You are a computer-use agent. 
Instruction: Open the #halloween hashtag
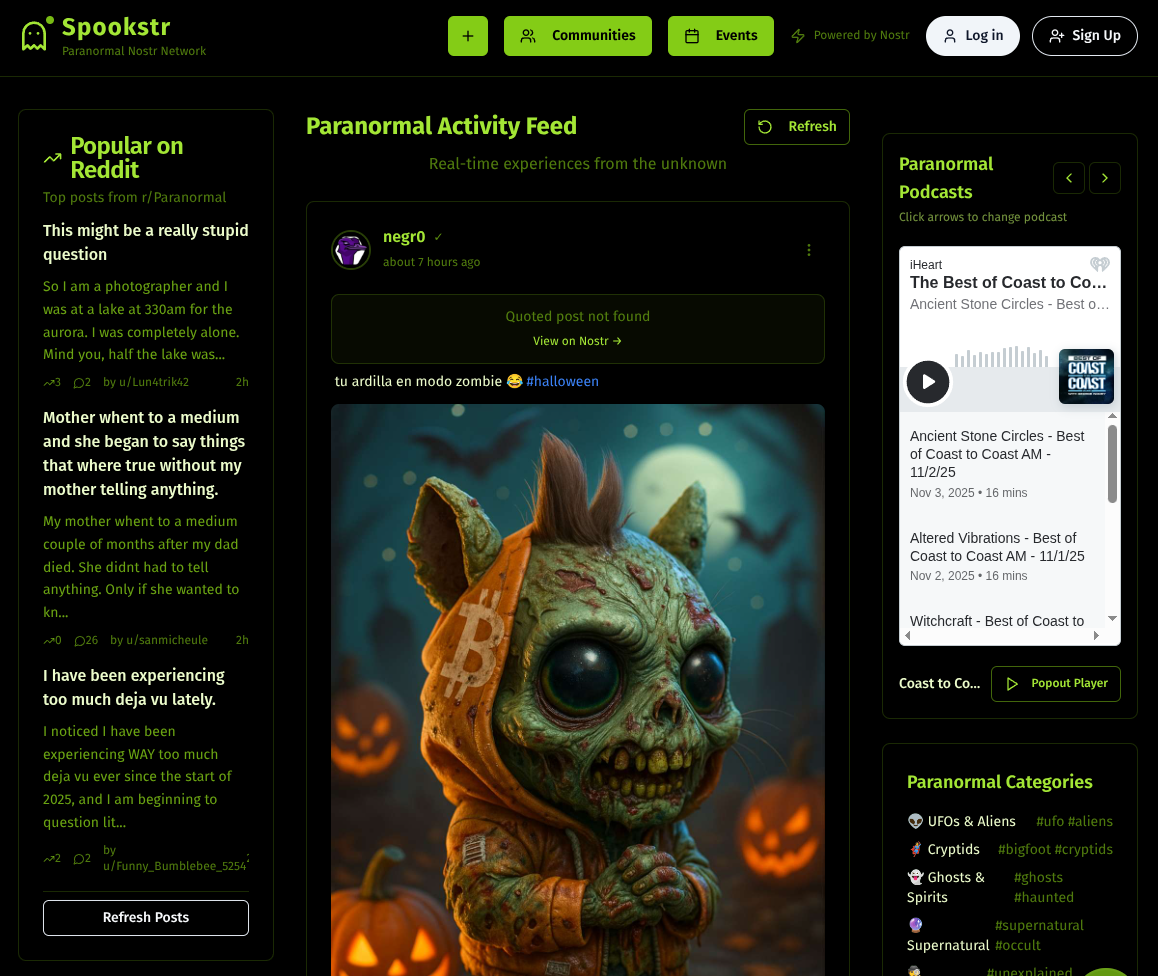[x=562, y=382]
